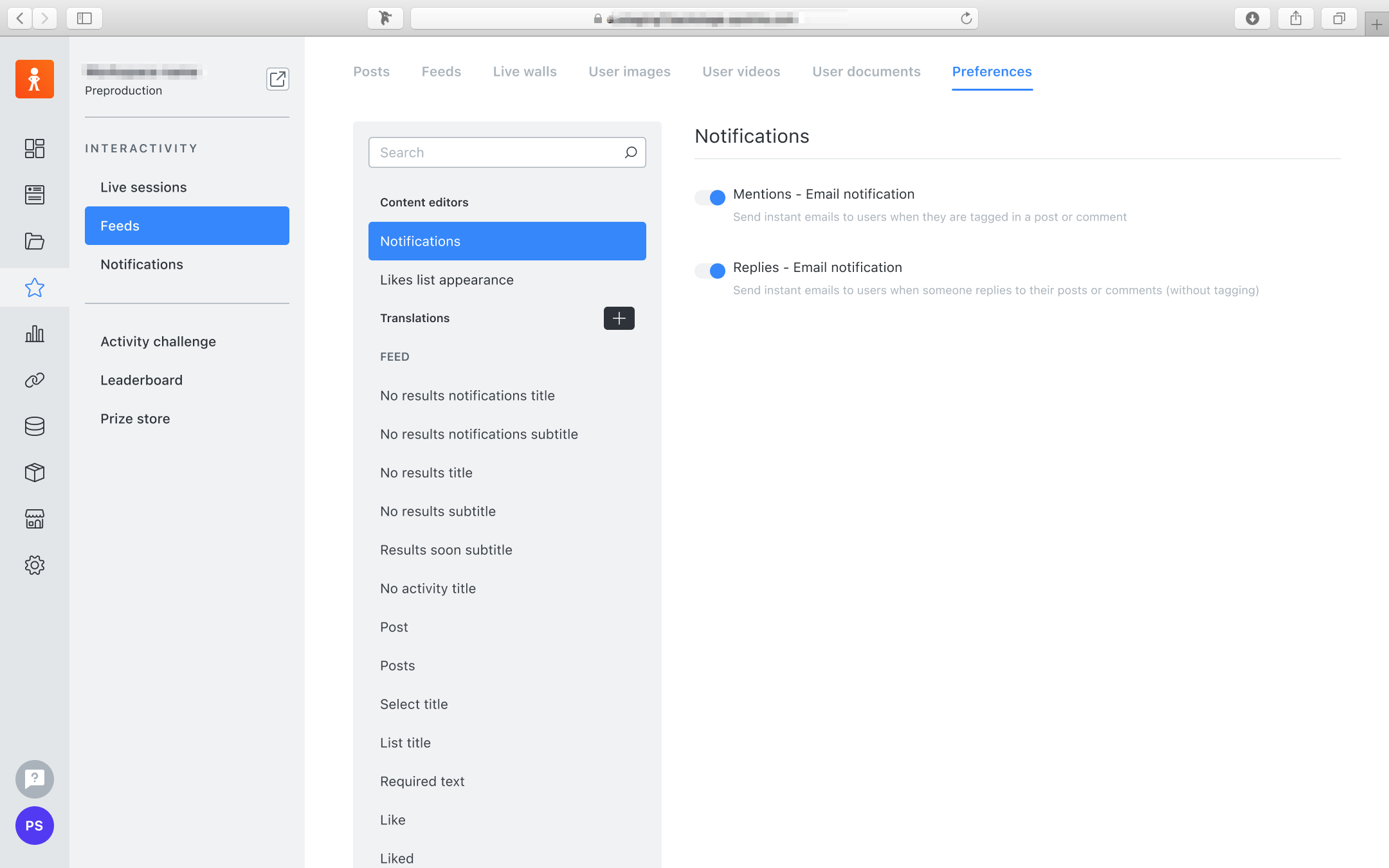Open the Like translation entry

point(507,820)
